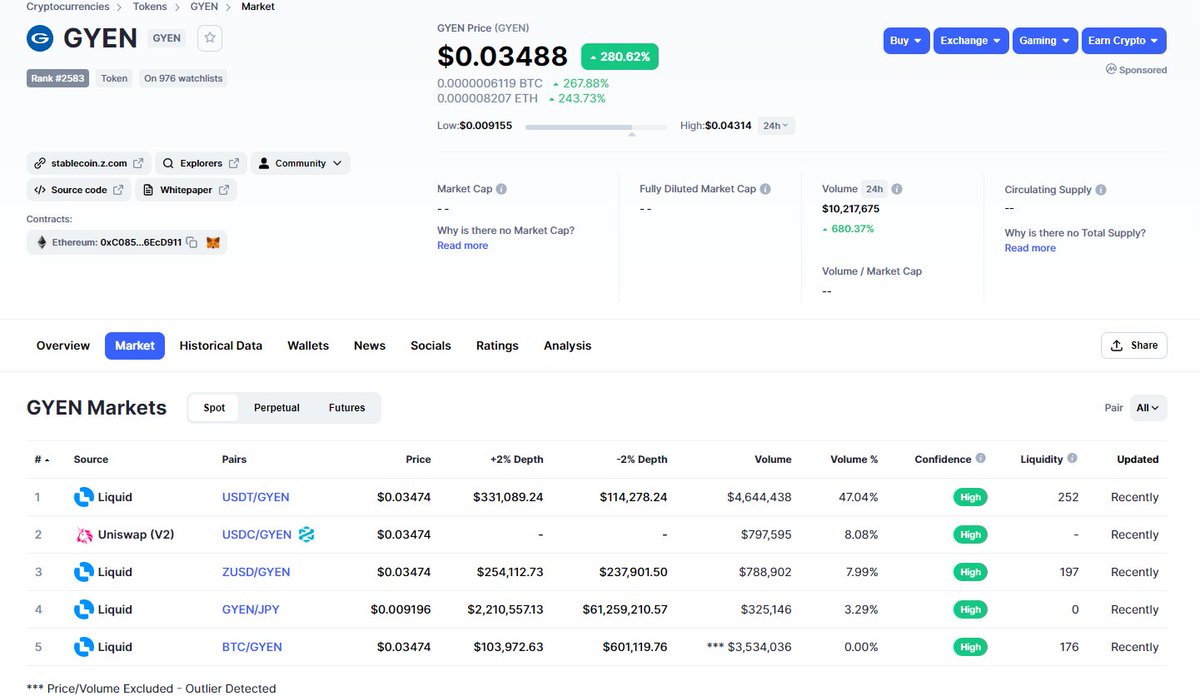
Task: Open the Wallets tab
Action: (308, 345)
